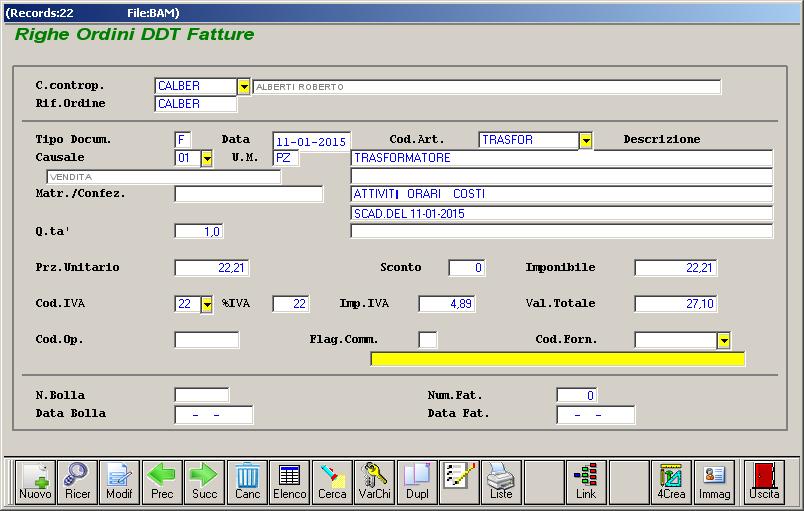
Task: Open the Ricer search magnifier tool
Action: pyautogui.click(x=77, y=482)
